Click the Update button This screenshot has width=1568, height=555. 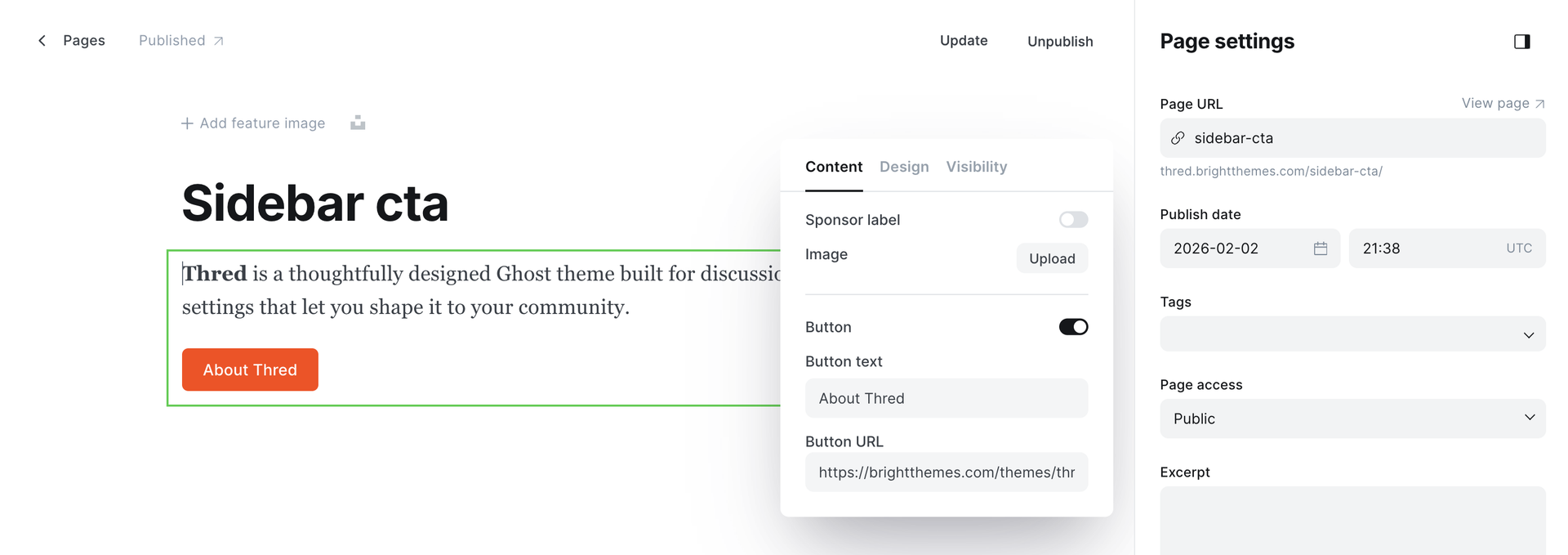coord(964,41)
